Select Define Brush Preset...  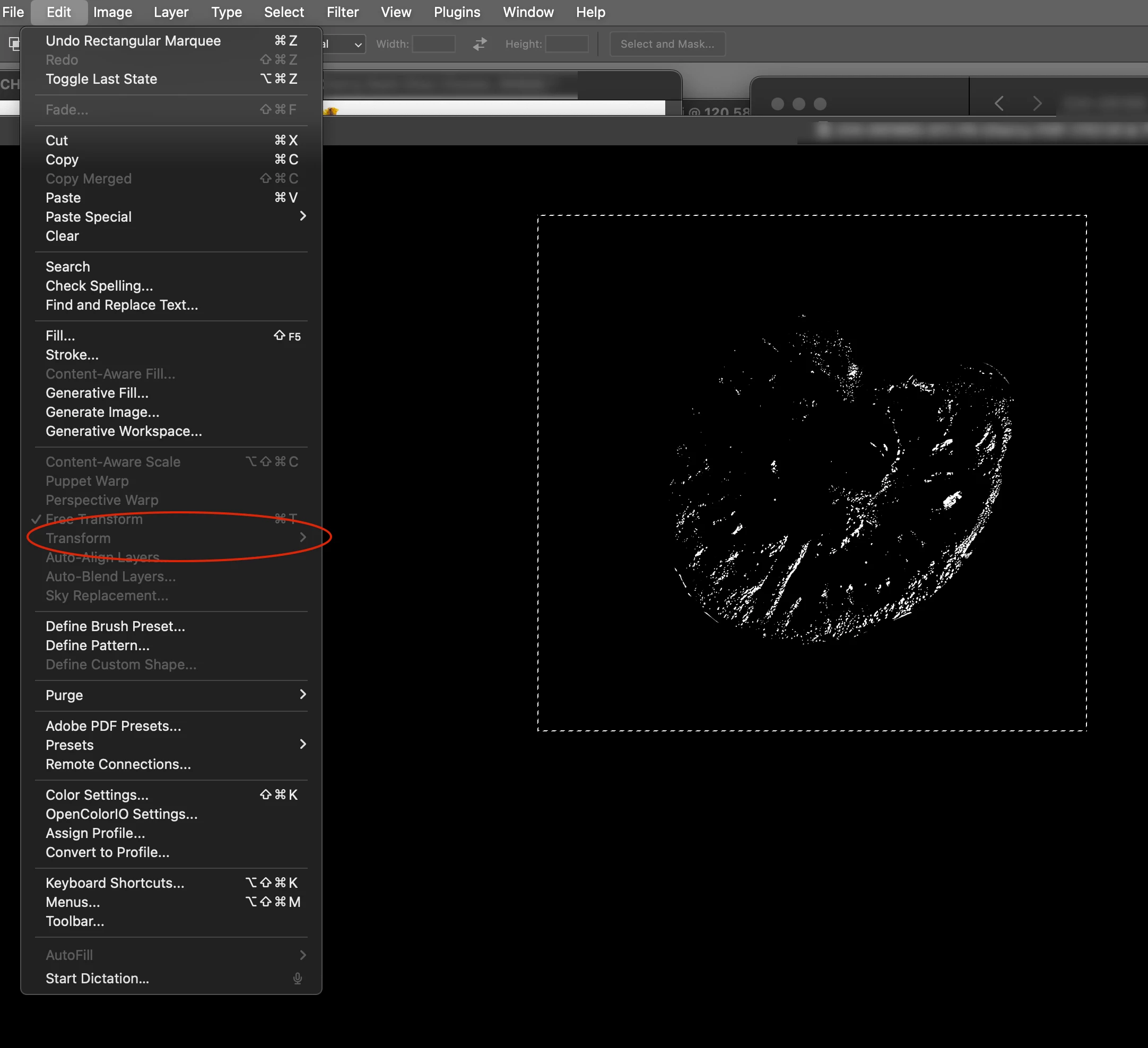click(115, 626)
